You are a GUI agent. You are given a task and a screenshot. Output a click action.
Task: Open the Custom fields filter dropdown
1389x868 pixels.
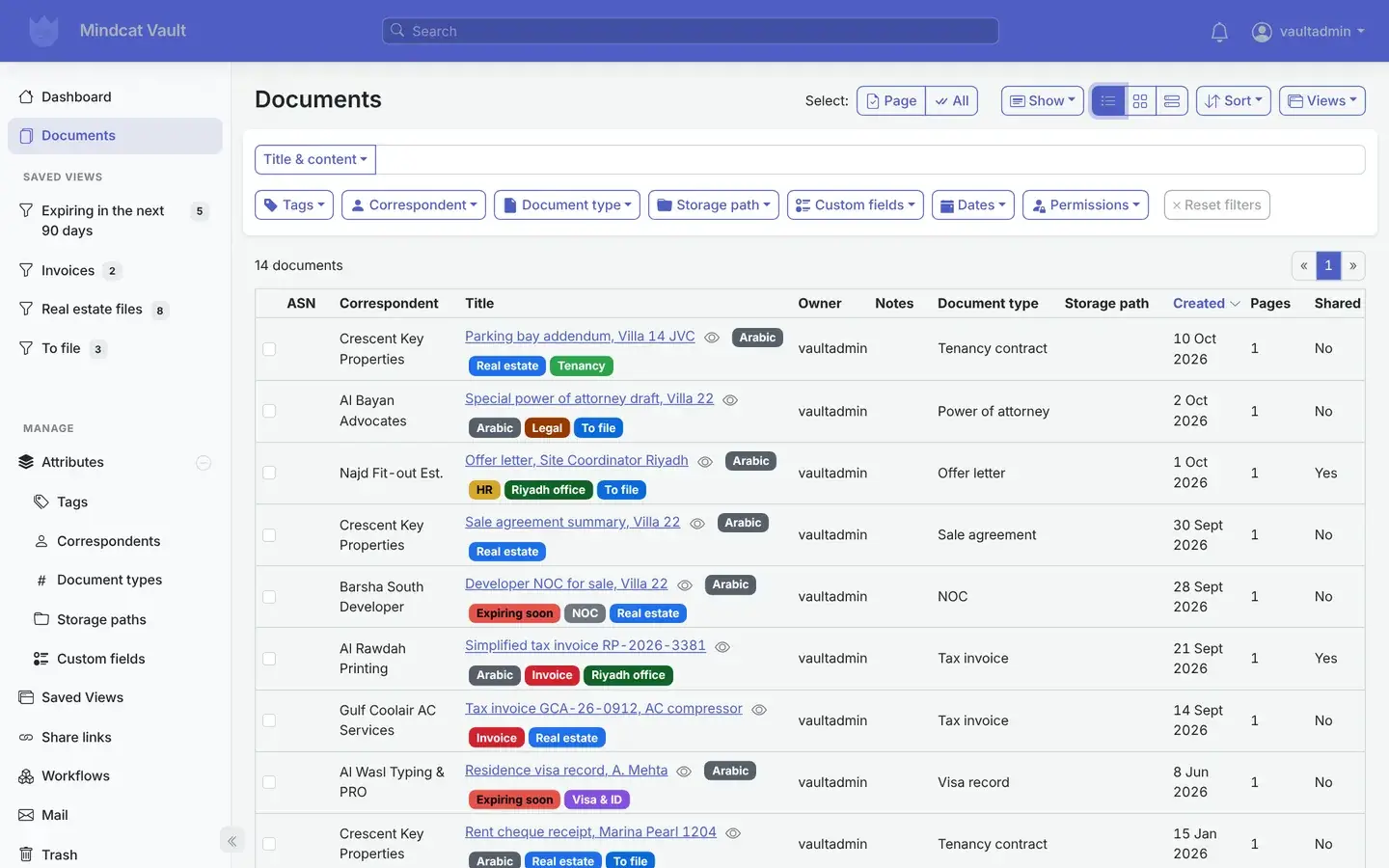click(856, 204)
